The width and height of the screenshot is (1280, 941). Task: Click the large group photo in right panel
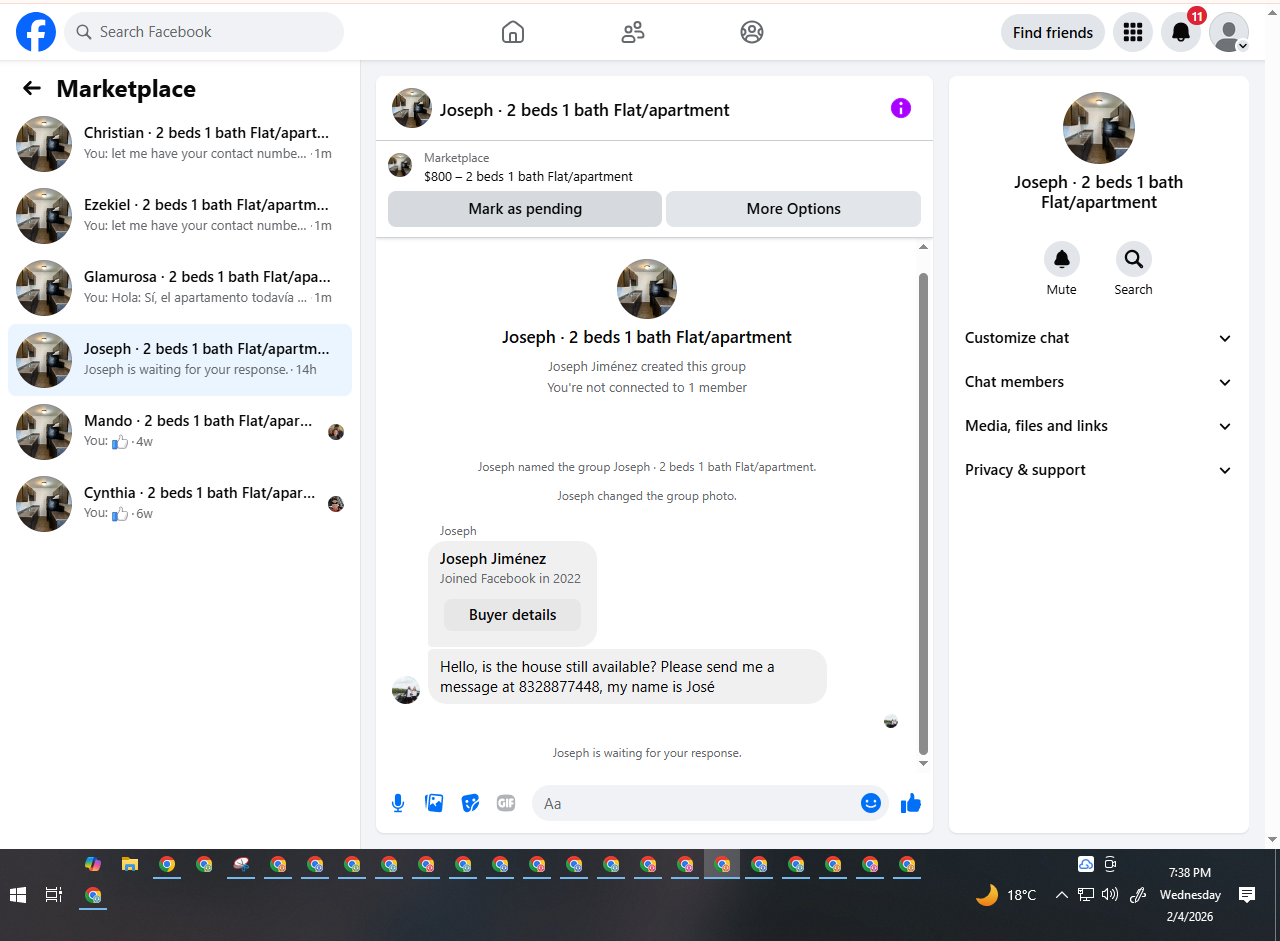[x=1099, y=128]
